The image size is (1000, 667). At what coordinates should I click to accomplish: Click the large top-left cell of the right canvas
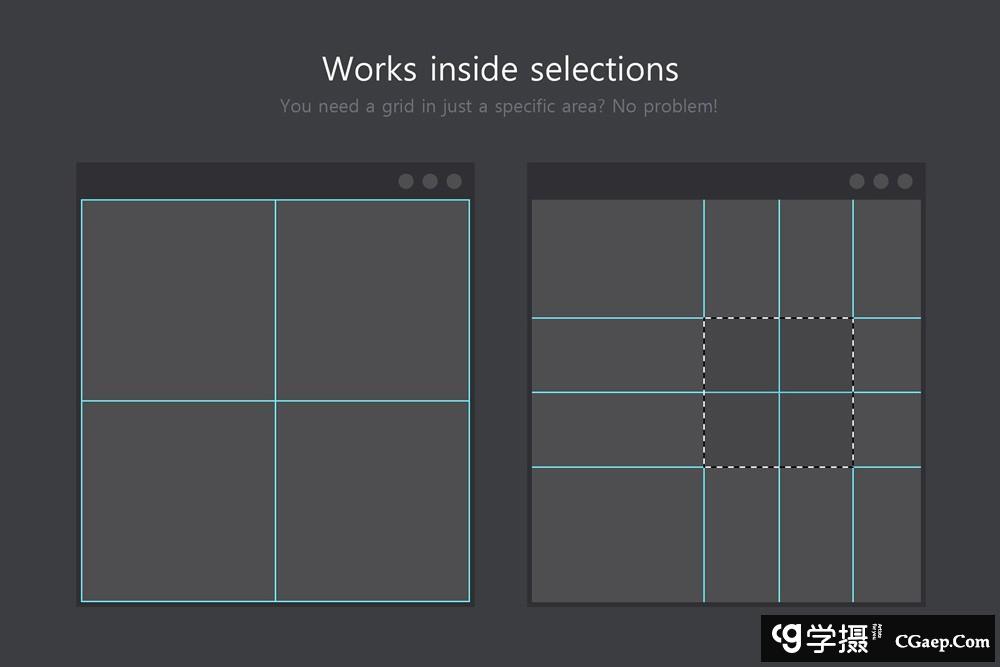pyautogui.click(x=617, y=258)
